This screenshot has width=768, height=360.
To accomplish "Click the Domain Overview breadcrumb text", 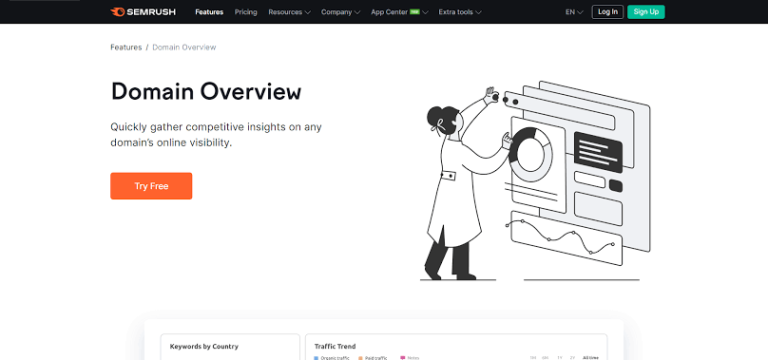I will [x=184, y=48].
